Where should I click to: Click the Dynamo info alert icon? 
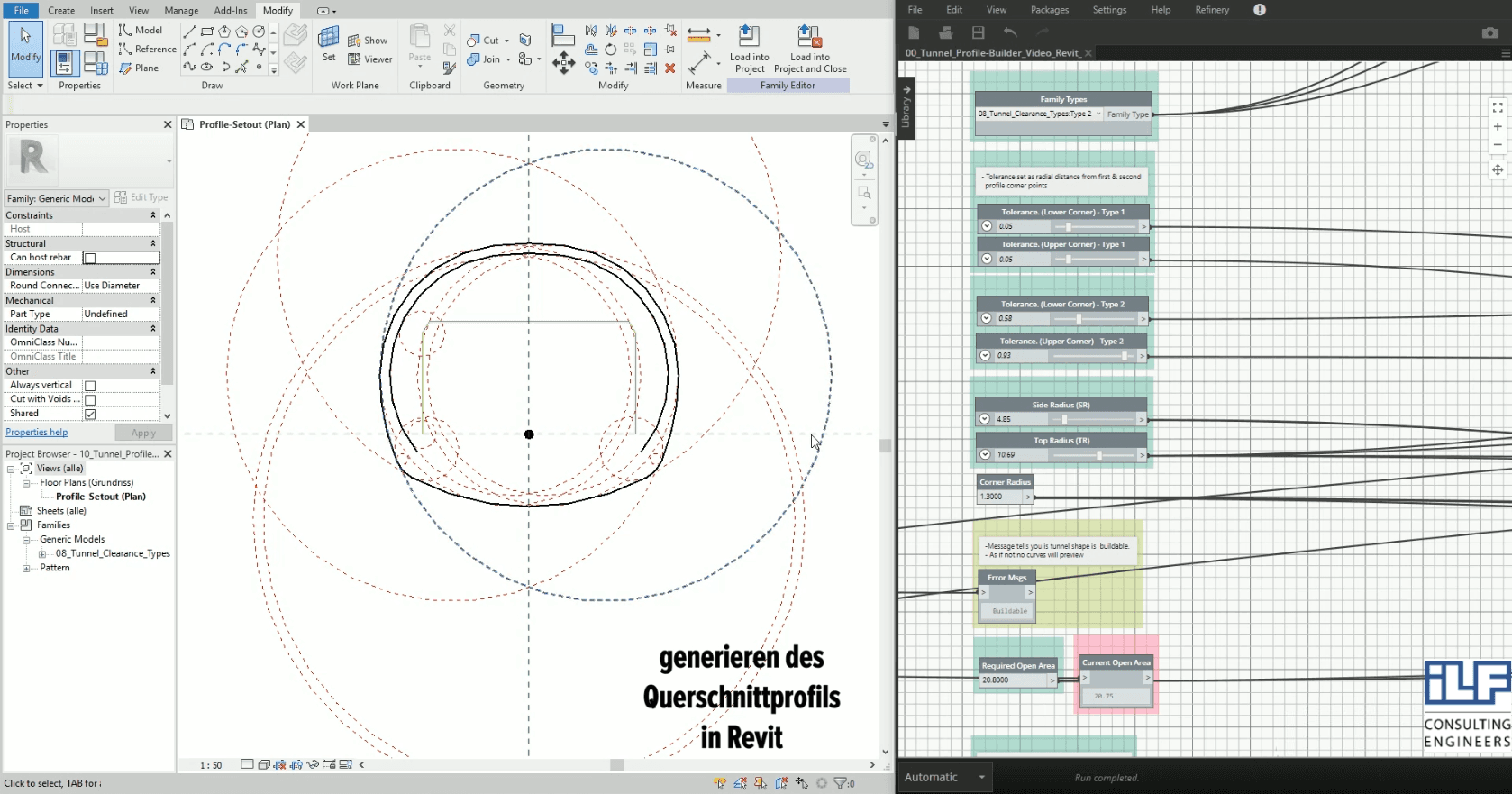pos(1260,10)
